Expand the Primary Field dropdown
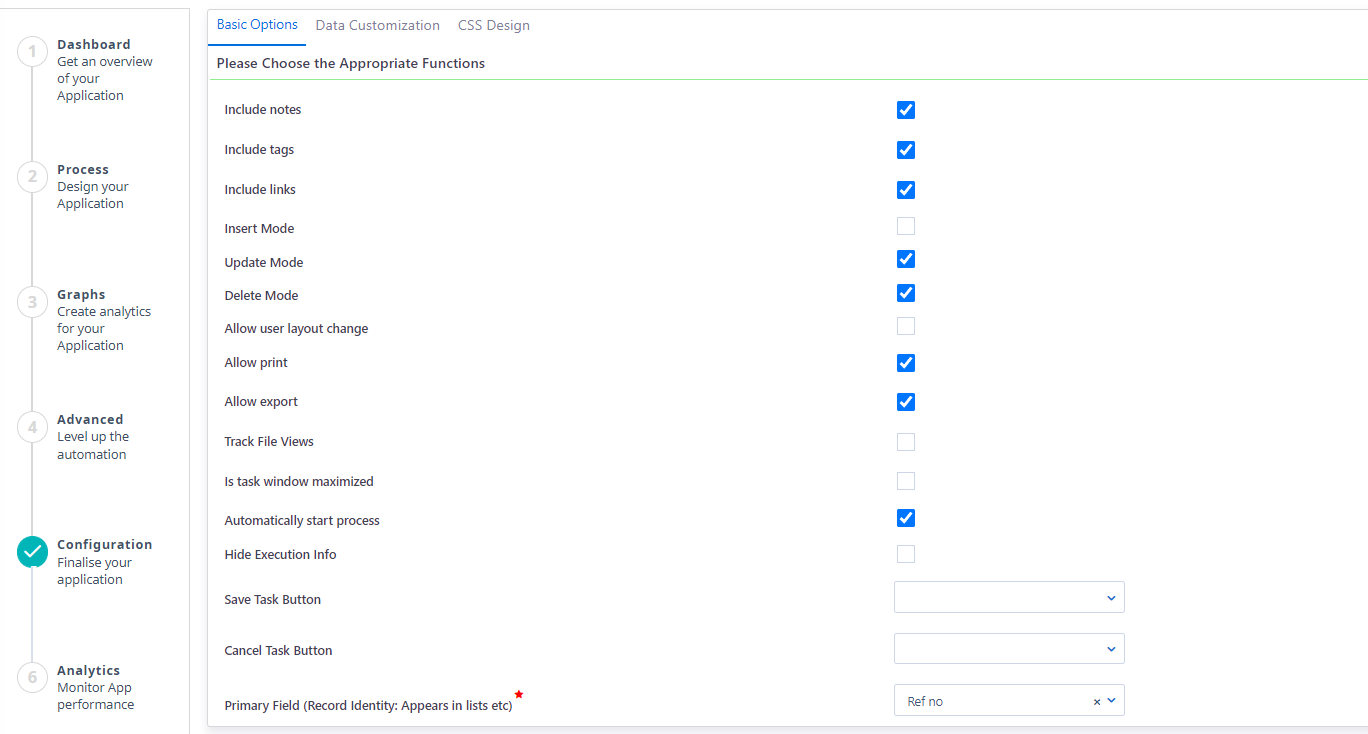The height and width of the screenshot is (734, 1368). point(1112,700)
